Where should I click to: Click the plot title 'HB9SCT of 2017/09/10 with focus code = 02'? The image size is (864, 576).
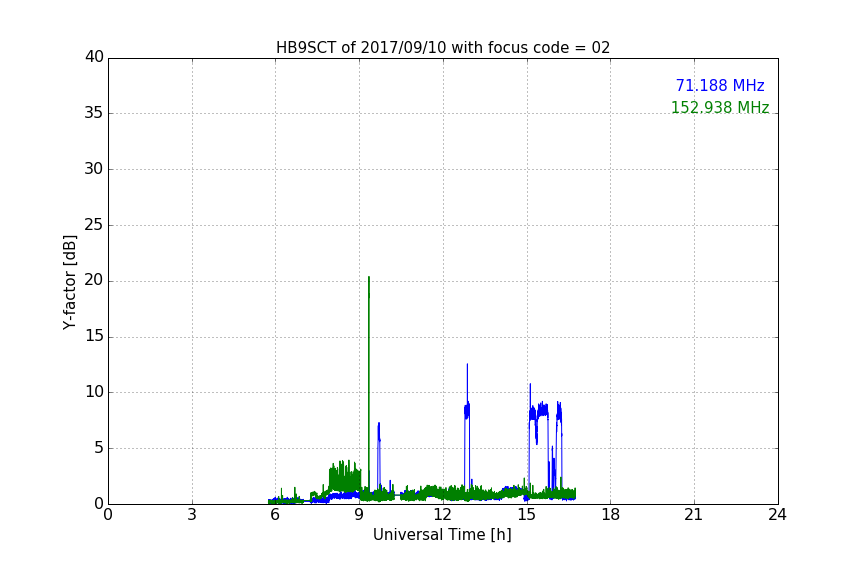click(443, 48)
